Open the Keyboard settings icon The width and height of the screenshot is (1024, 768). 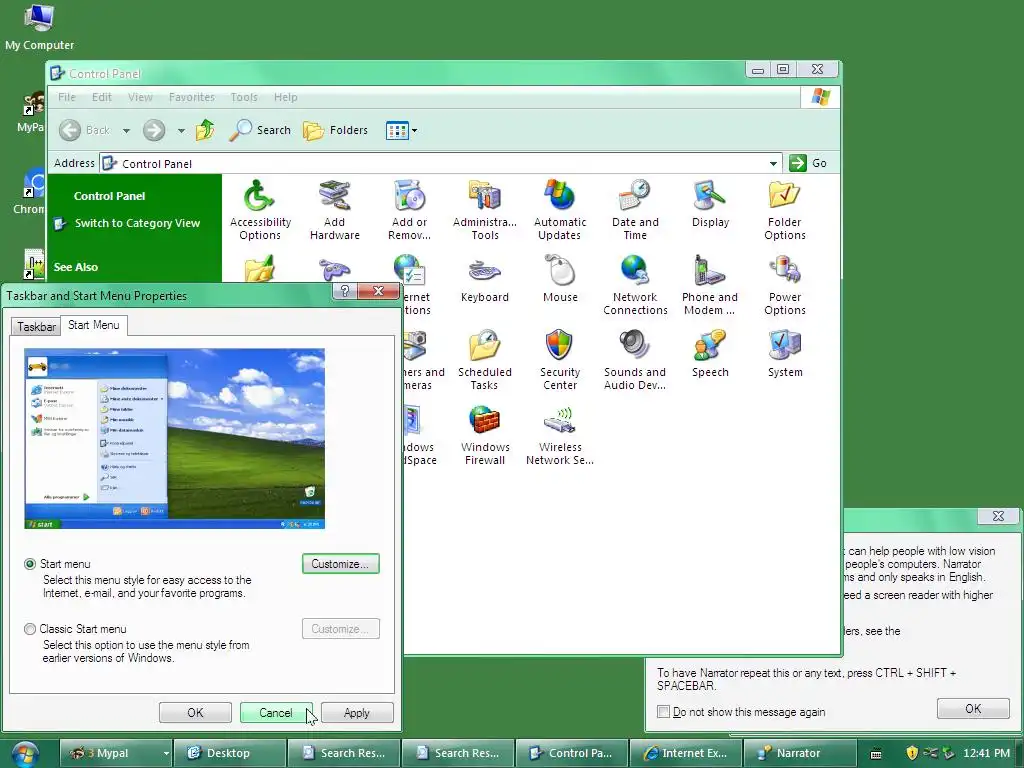[485, 279]
